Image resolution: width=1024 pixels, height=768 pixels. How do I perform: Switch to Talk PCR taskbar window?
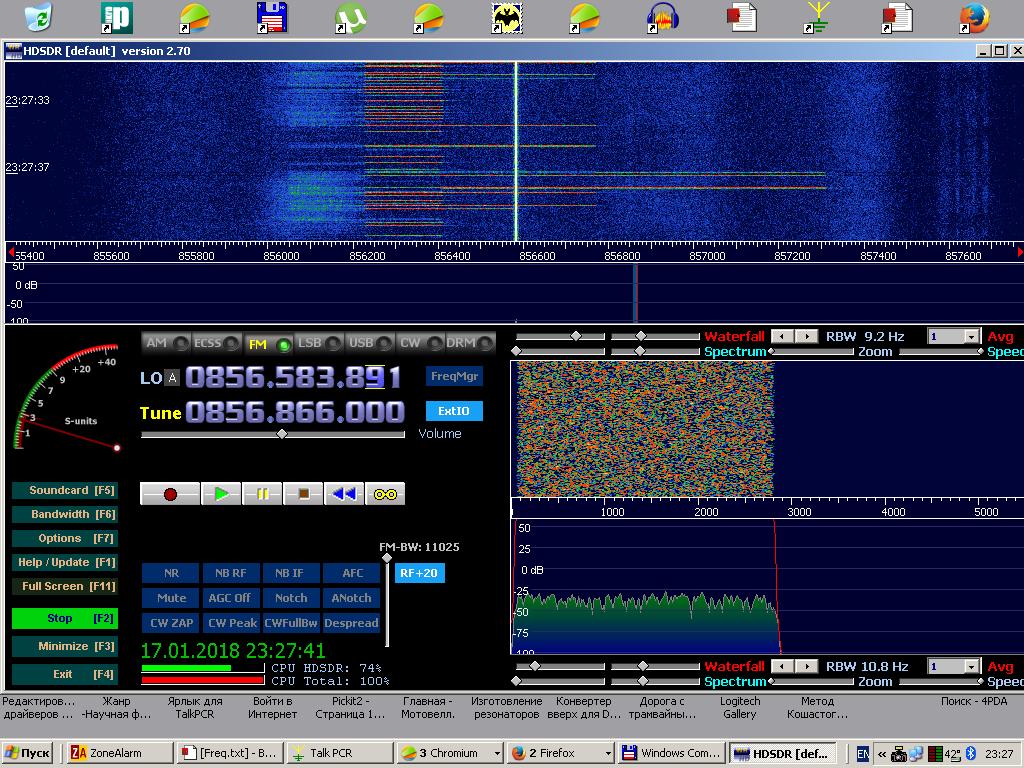tap(340, 753)
